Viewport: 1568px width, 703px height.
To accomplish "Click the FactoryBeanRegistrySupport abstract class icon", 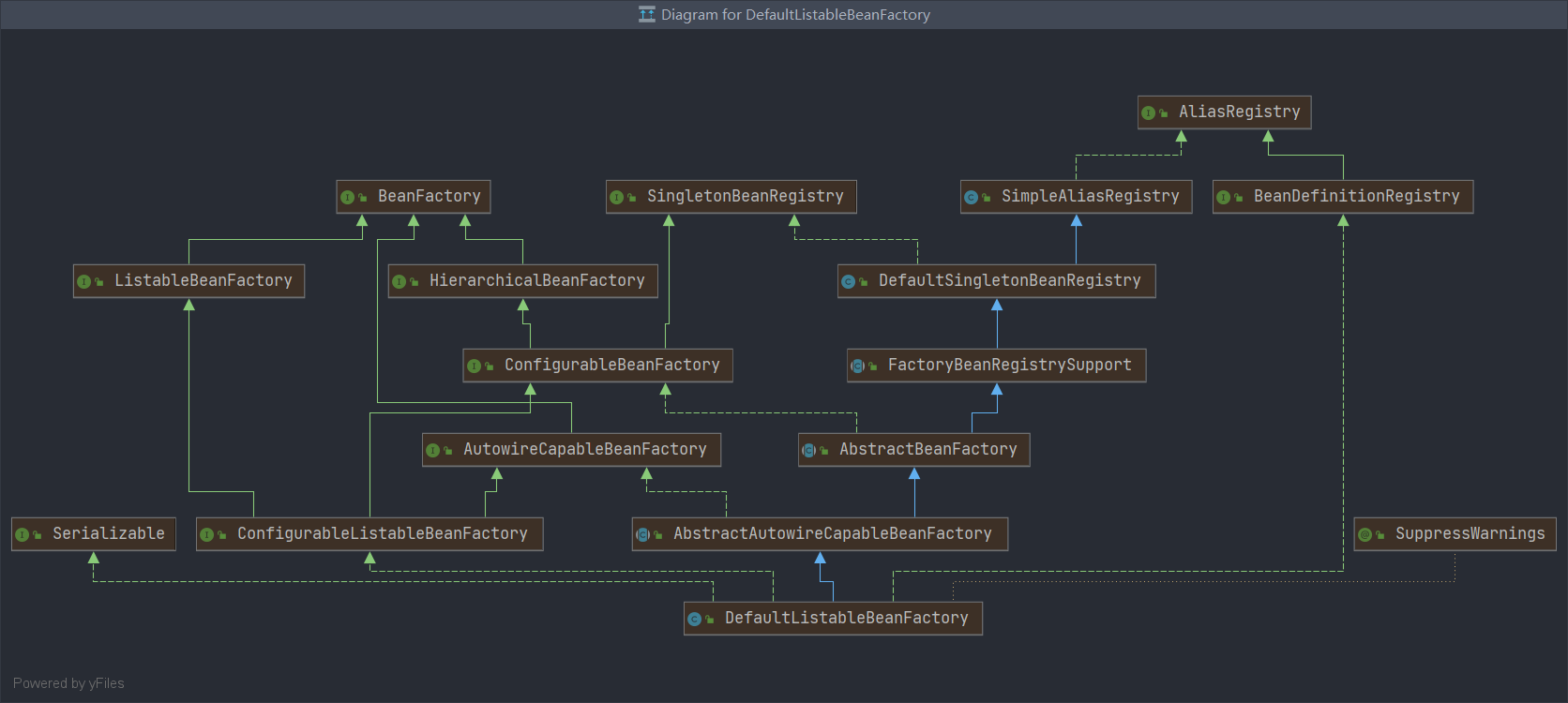I will [x=857, y=366].
